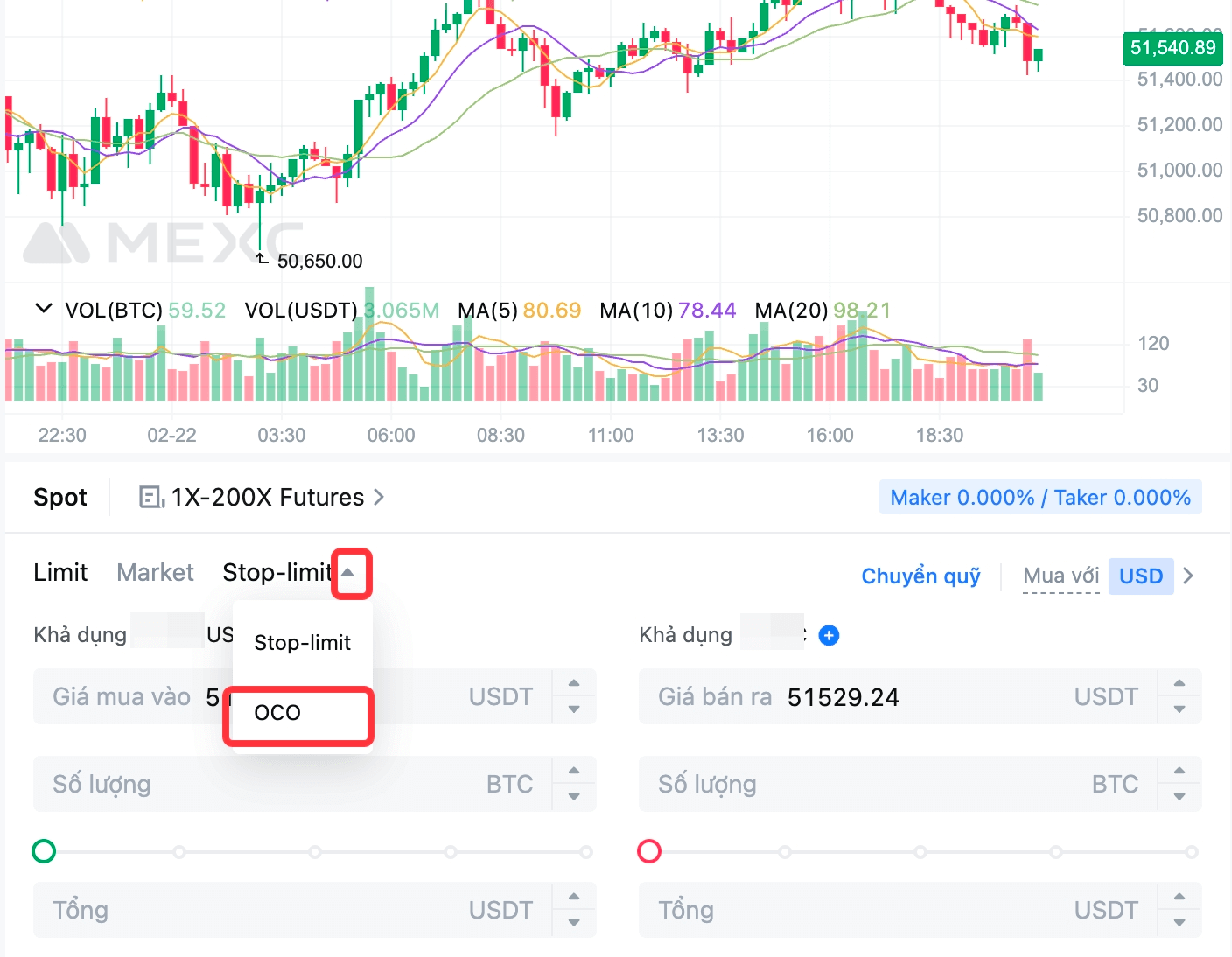Select the Spot trading tab

60,498
